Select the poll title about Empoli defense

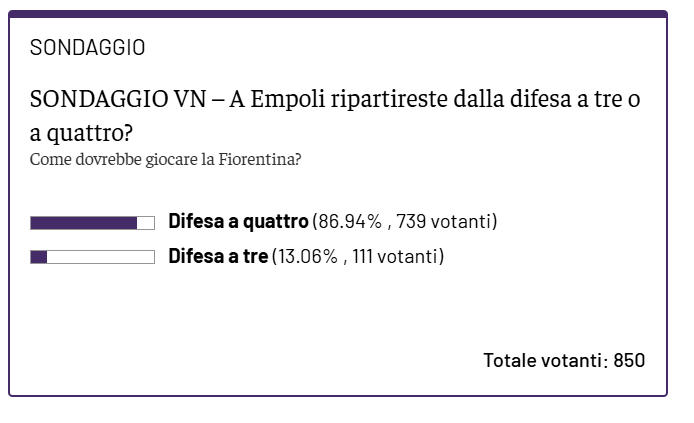(335, 115)
